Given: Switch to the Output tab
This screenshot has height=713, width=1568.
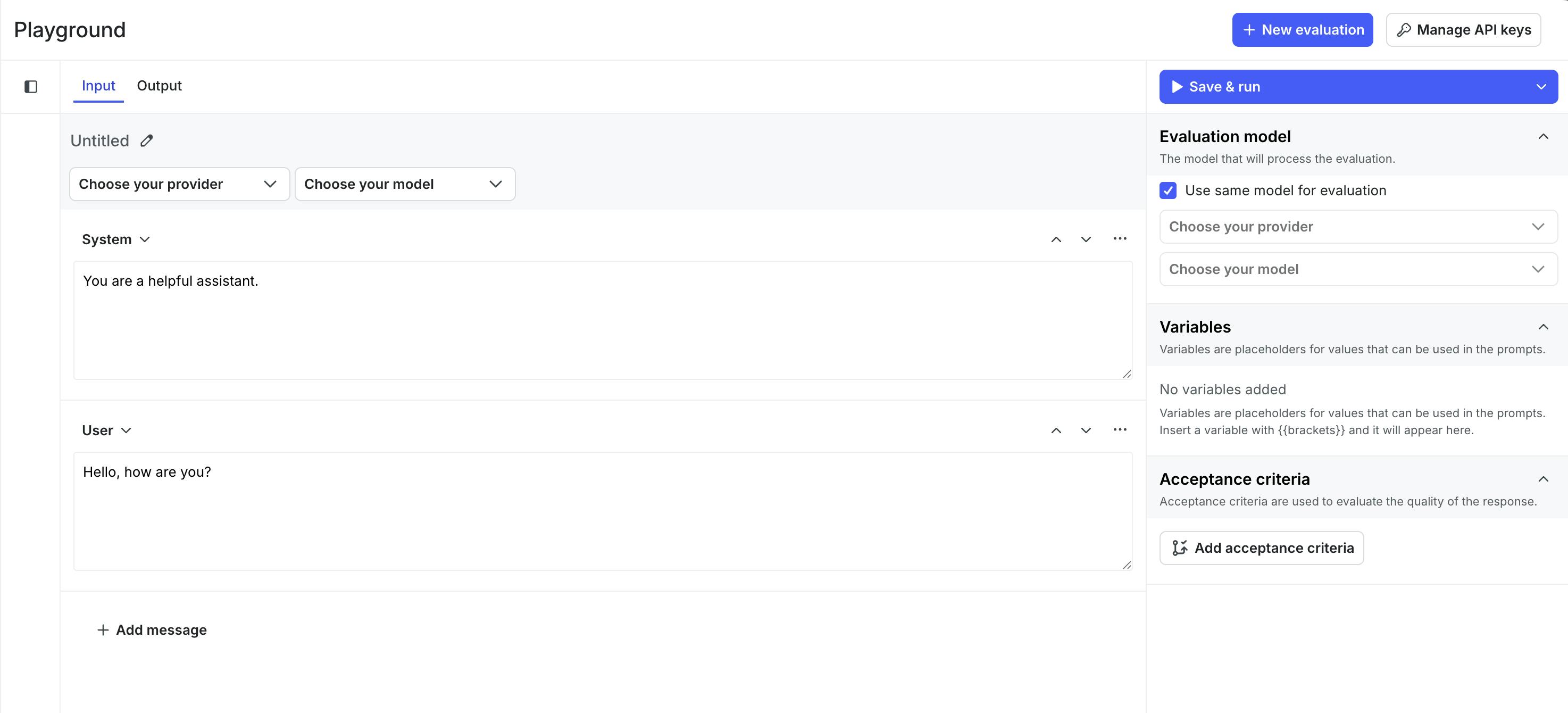Looking at the screenshot, I should (159, 86).
